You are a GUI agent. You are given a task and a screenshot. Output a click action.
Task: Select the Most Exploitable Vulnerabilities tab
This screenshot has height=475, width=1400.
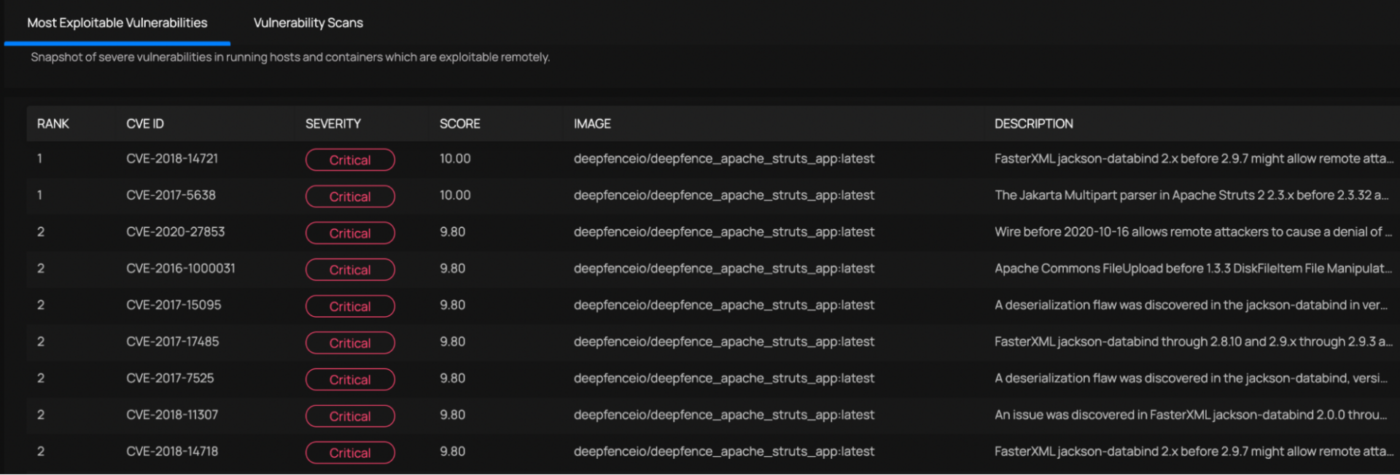coord(117,22)
